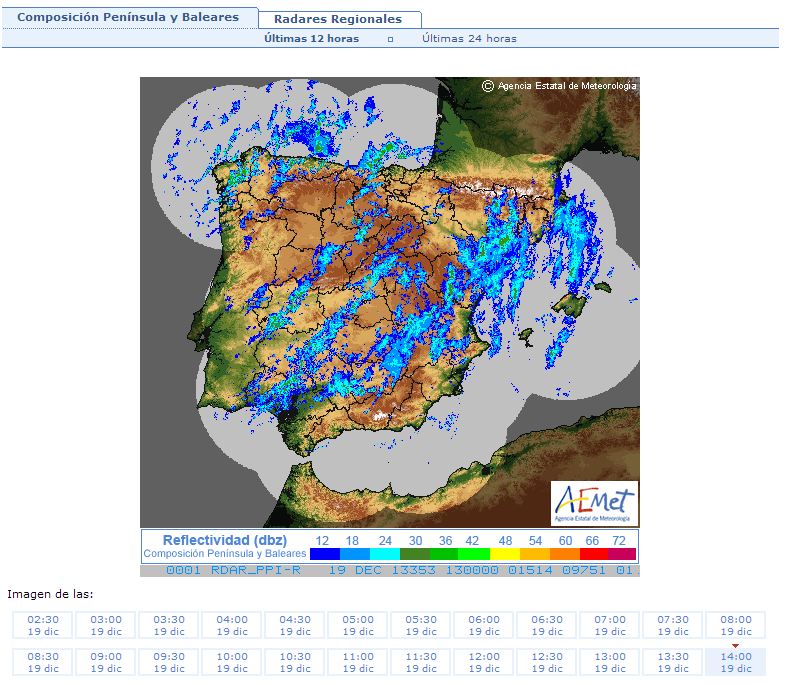Load the 05:30 19 dic image
Image resolution: width=802 pixels, height=685 pixels.
coord(421,625)
